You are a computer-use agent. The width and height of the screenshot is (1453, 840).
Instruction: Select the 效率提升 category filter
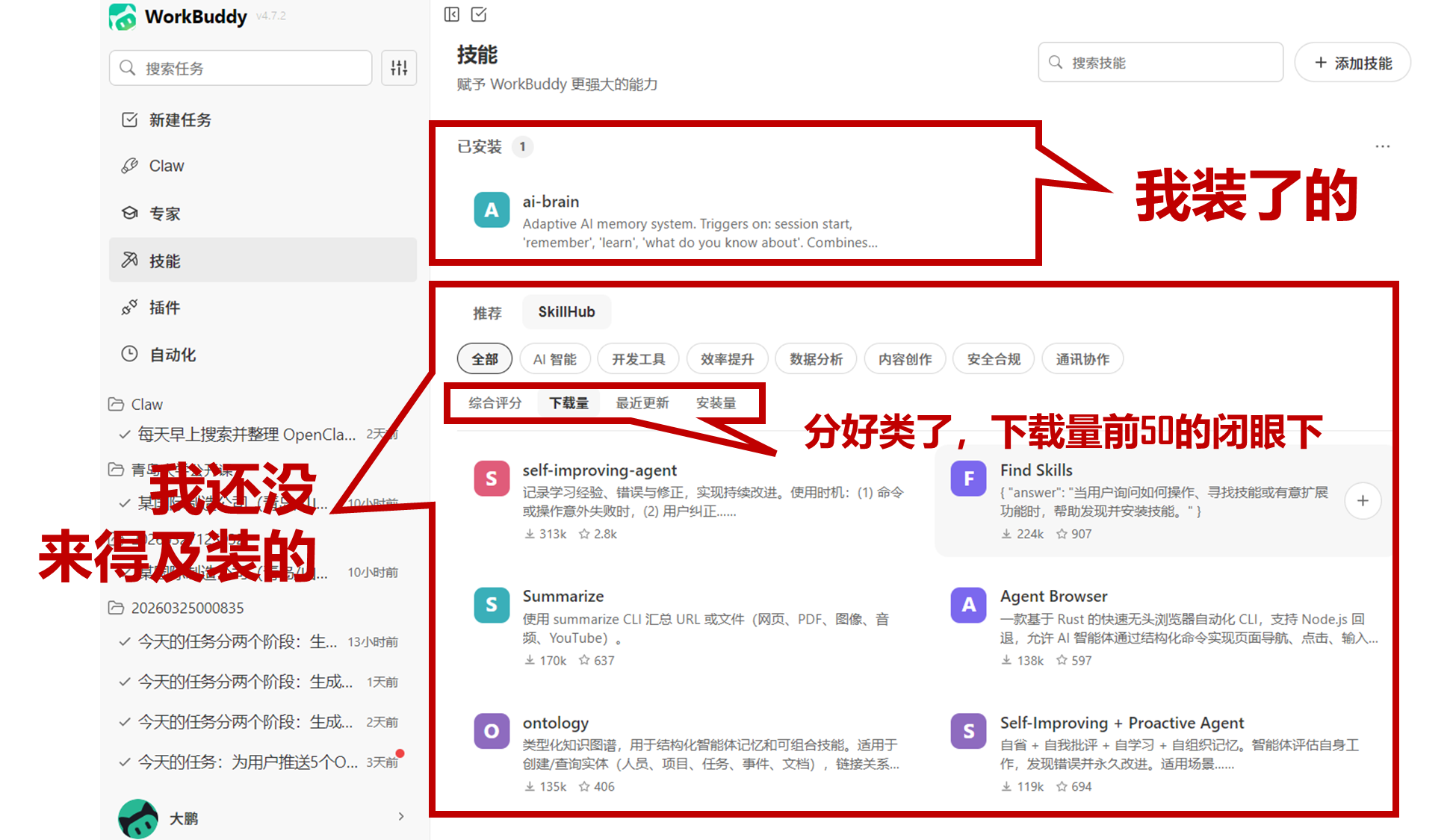(727, 359)
